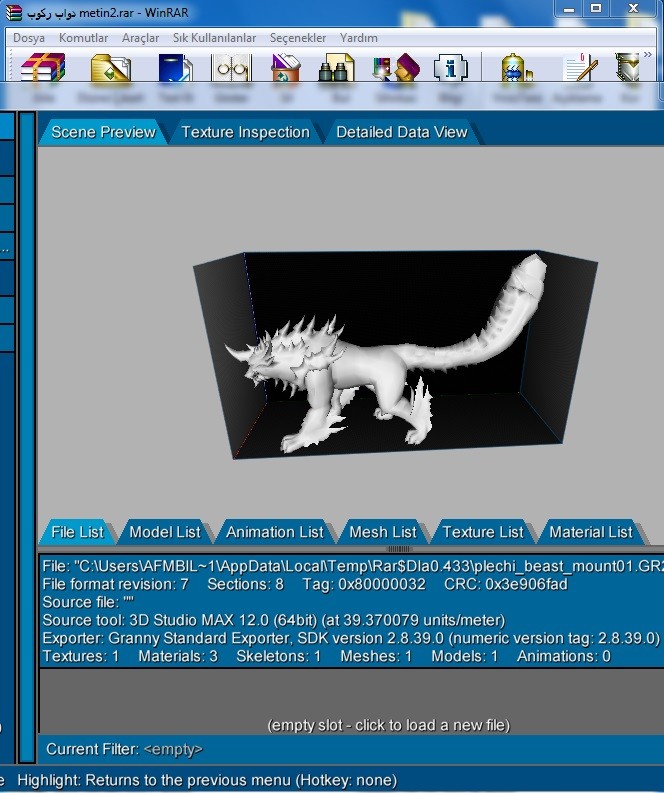Click the splitter grip below the list tabs

tap(399, 549)
